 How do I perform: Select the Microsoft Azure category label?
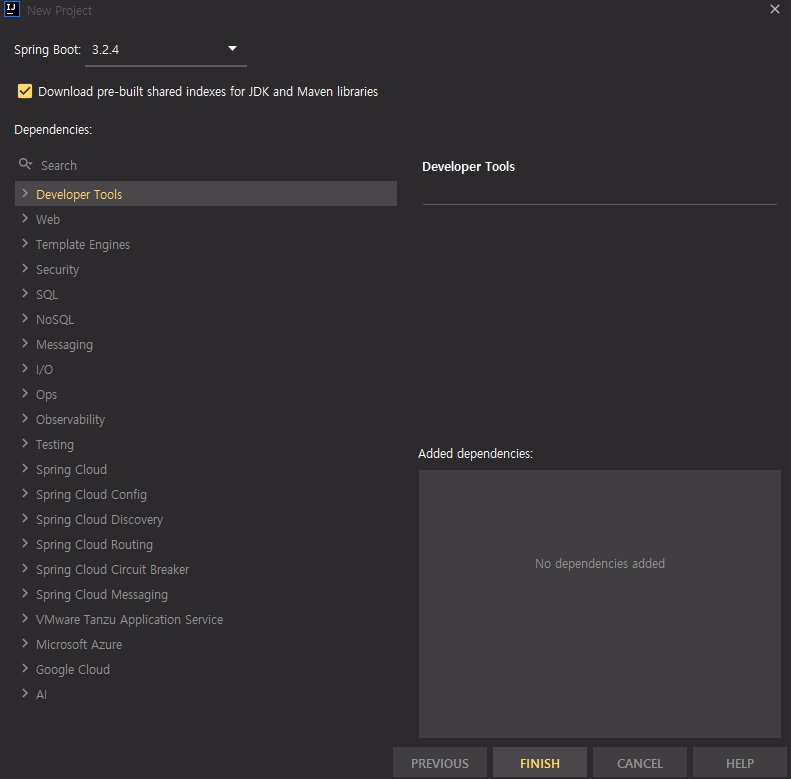point(79,645)
